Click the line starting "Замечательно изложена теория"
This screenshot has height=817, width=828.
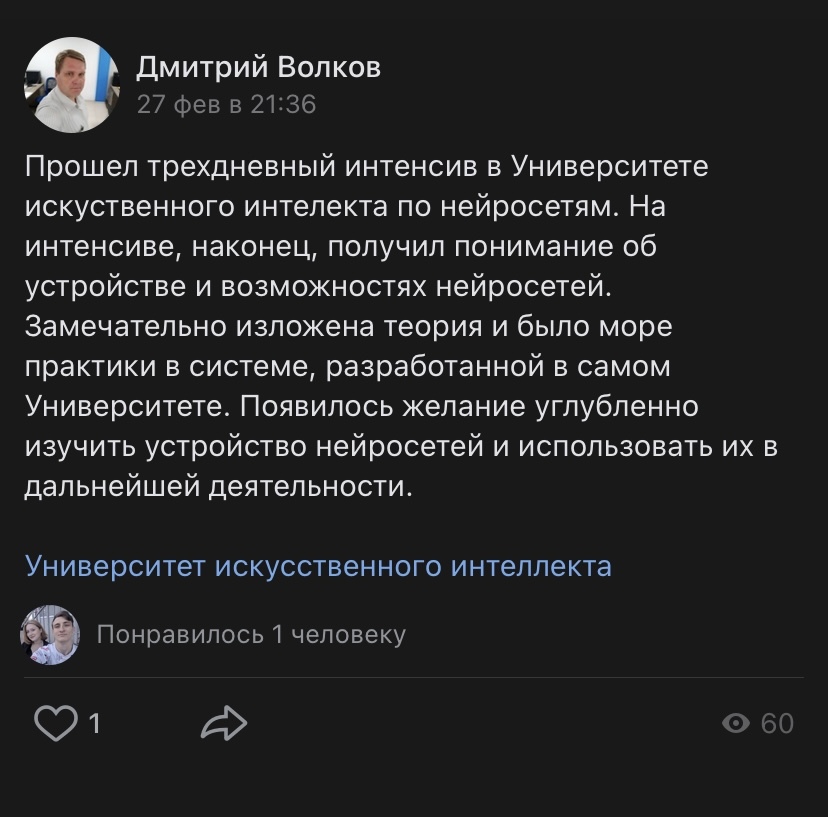tap(349, 327)
